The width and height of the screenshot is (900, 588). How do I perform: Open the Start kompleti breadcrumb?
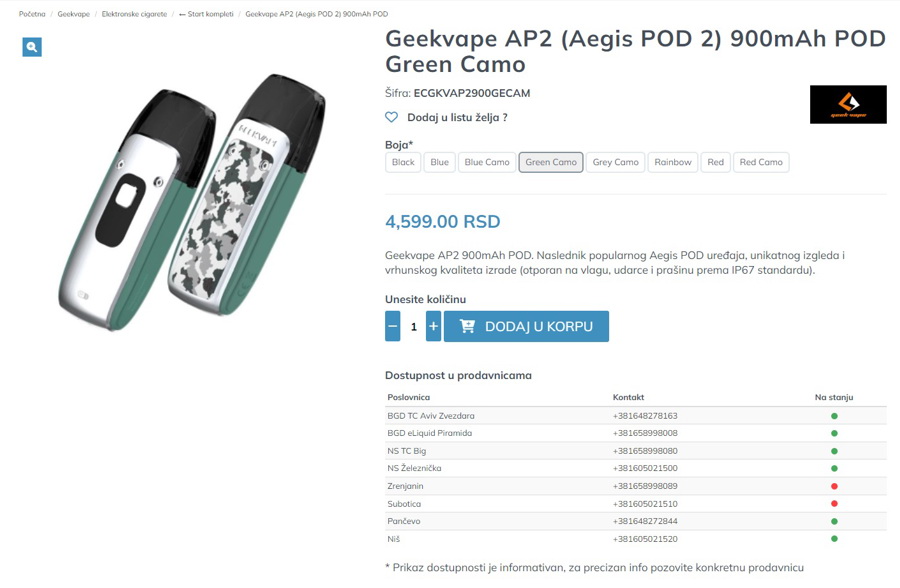point(206,14)
